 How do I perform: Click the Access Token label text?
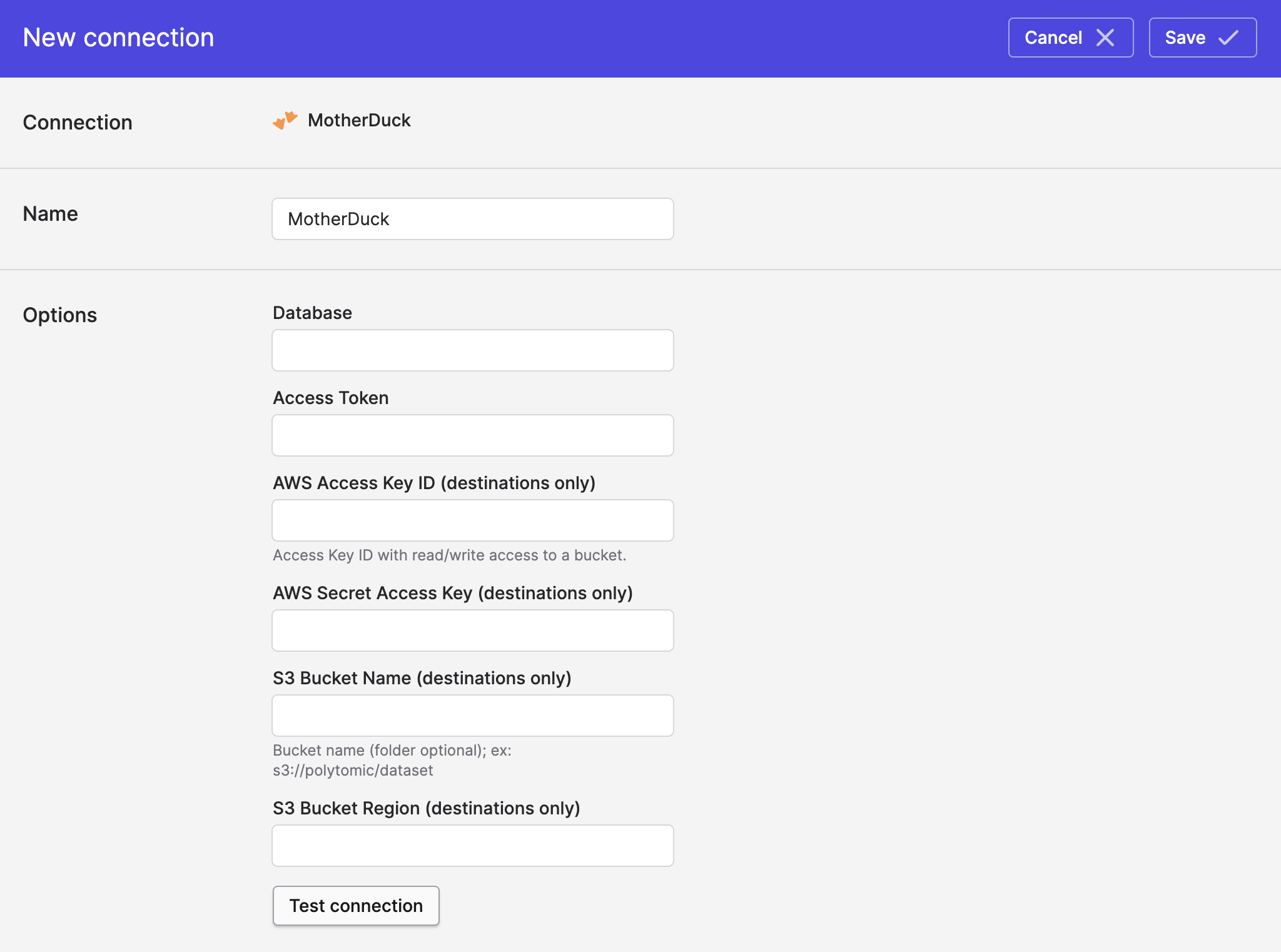click(x=330, y=398)
